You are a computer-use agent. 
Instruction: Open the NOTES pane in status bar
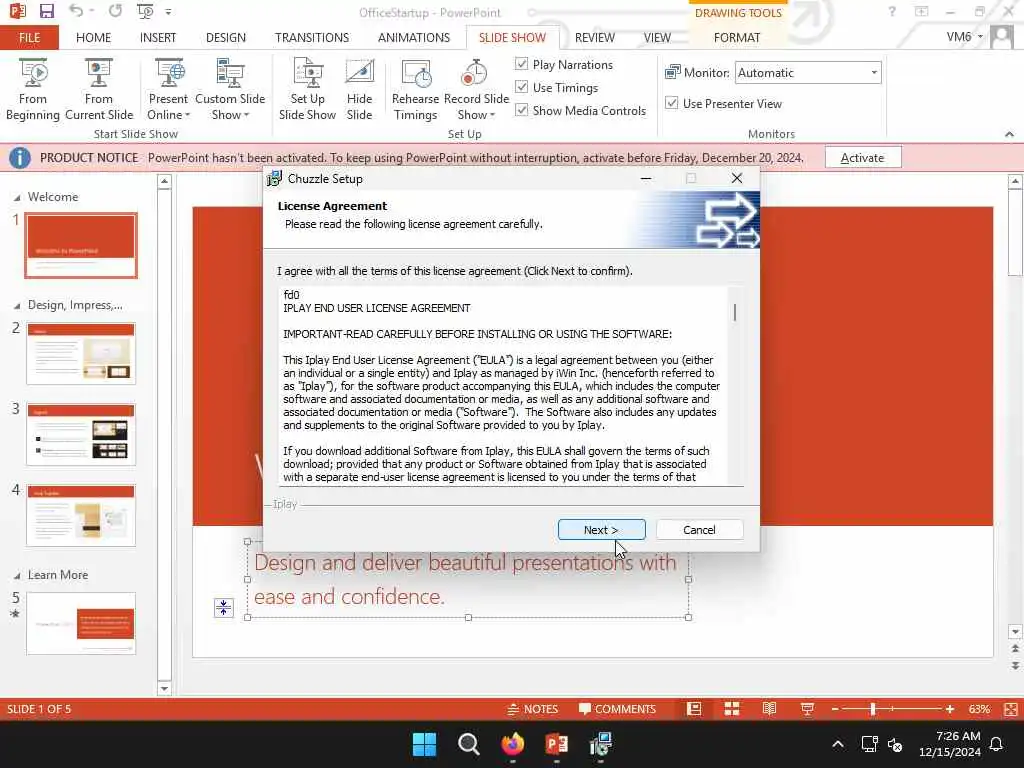(x=532, y=709)
